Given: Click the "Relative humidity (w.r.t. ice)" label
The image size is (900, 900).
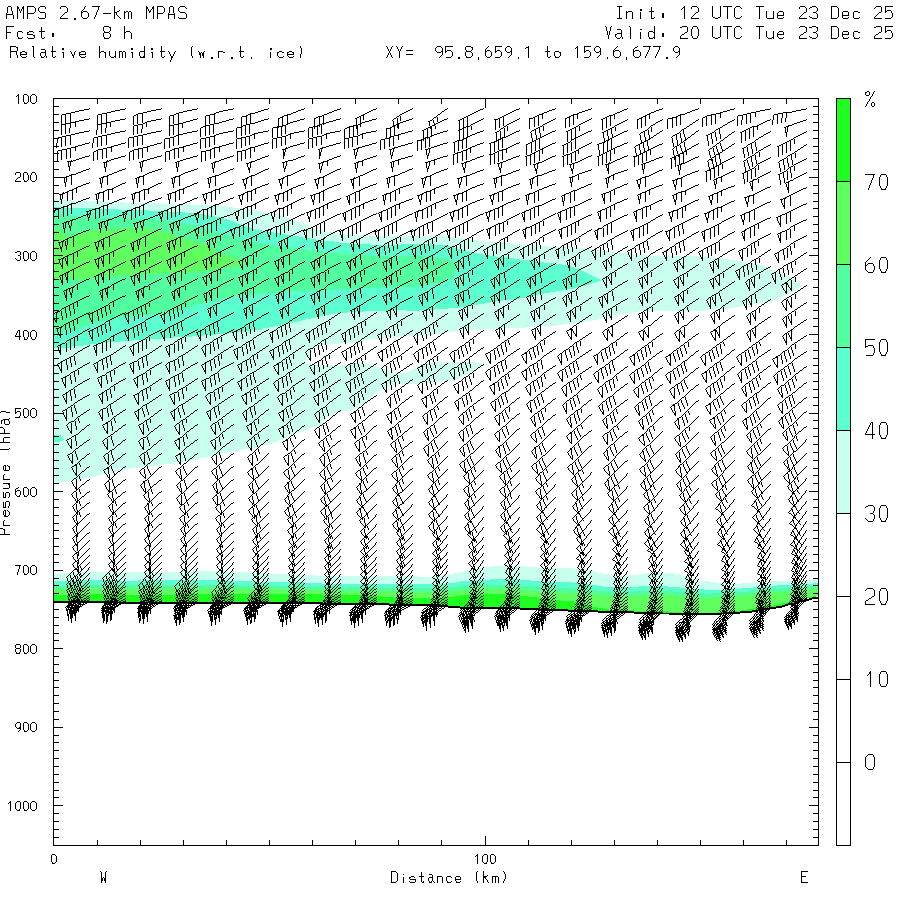Looking at the screenshot, I should 156,53.
